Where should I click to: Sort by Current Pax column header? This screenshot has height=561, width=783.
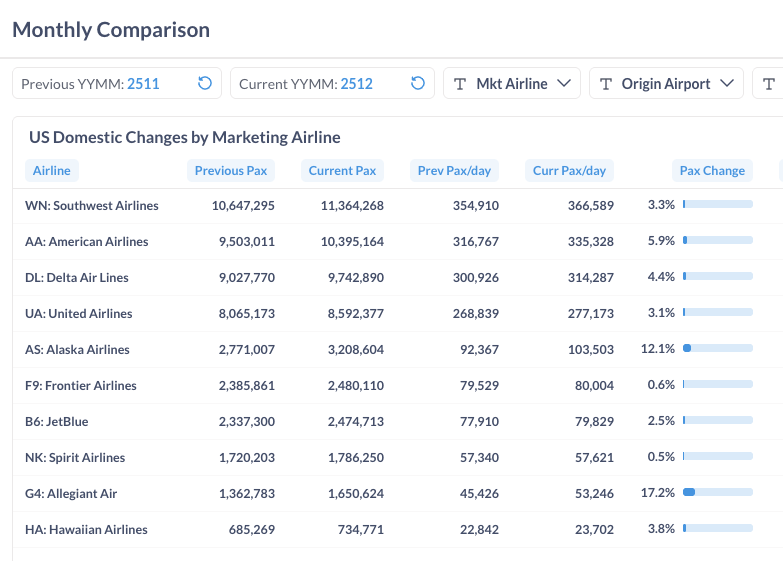click(342, 170)
